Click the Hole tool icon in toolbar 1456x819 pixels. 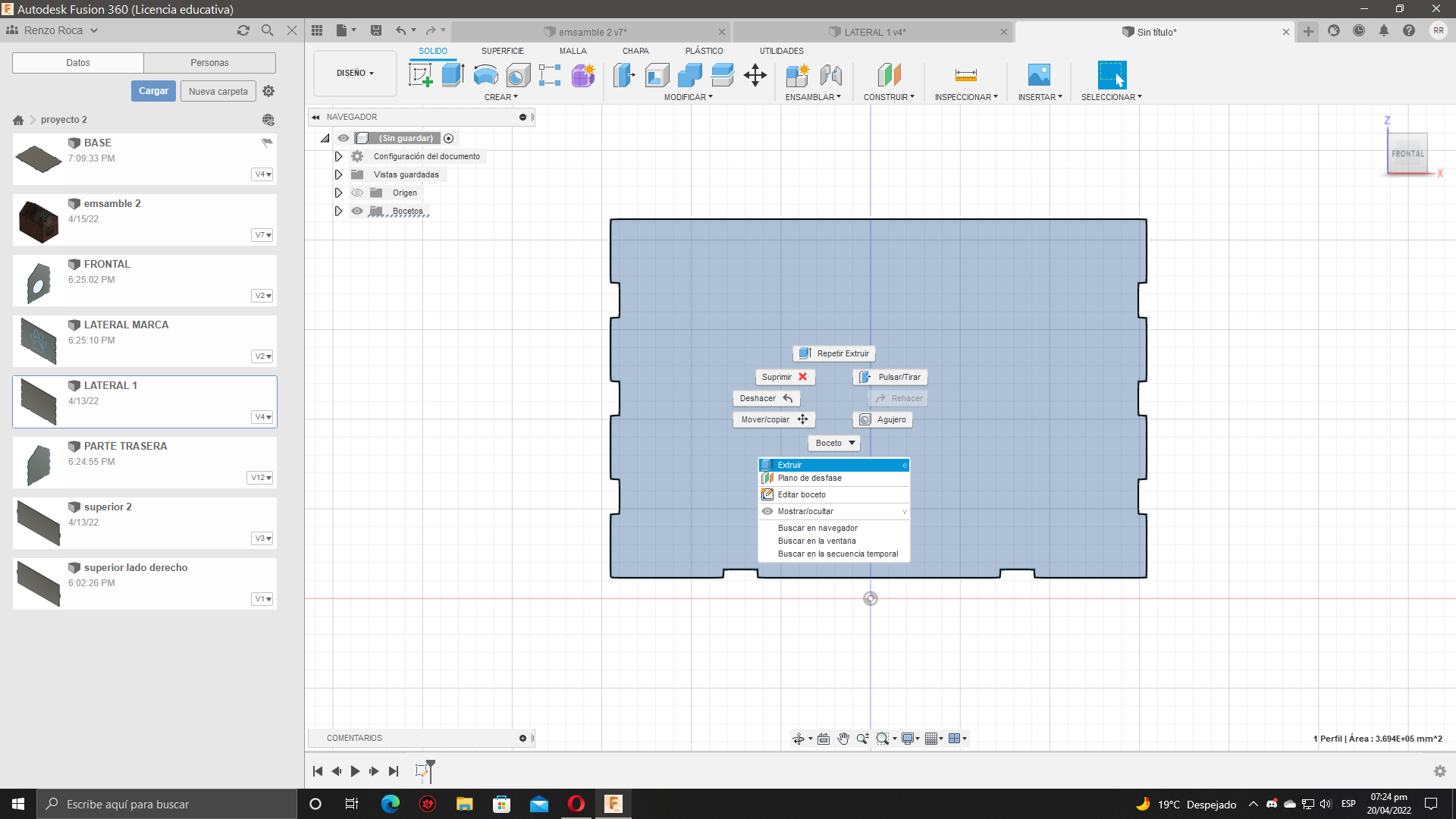[x=519, y=75]
